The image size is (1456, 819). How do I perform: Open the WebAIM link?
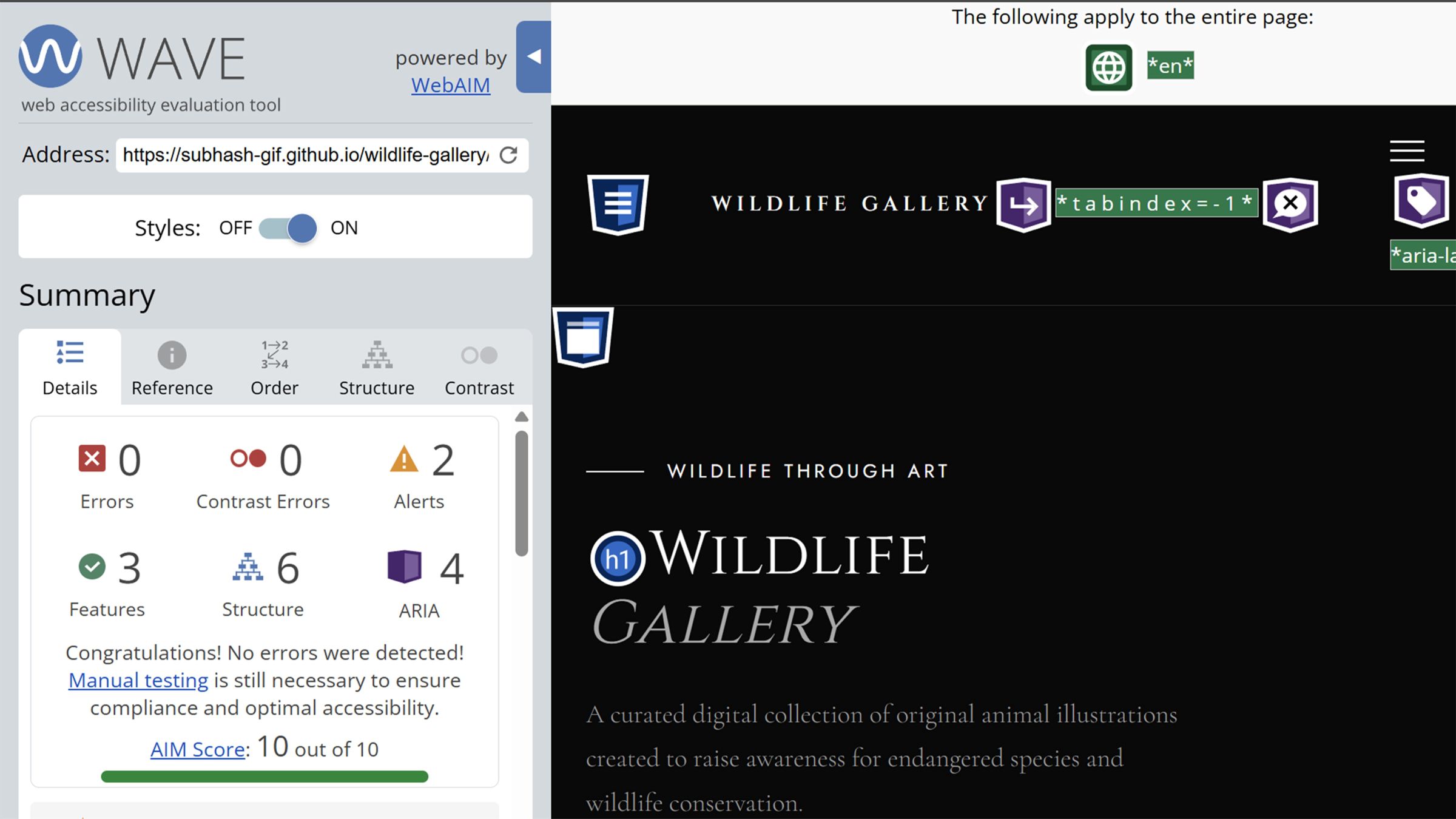(x=450, y=86)
